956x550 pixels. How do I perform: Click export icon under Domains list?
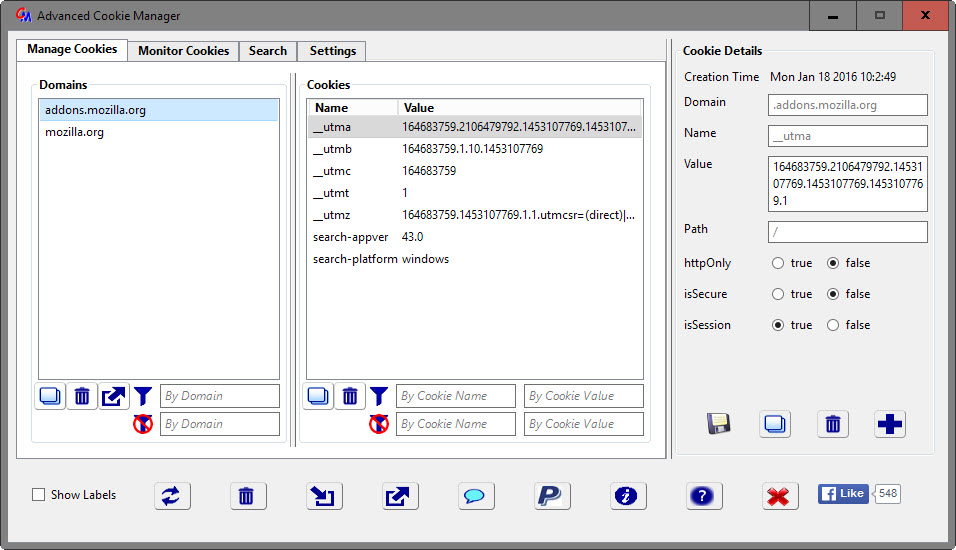[113, 396]
